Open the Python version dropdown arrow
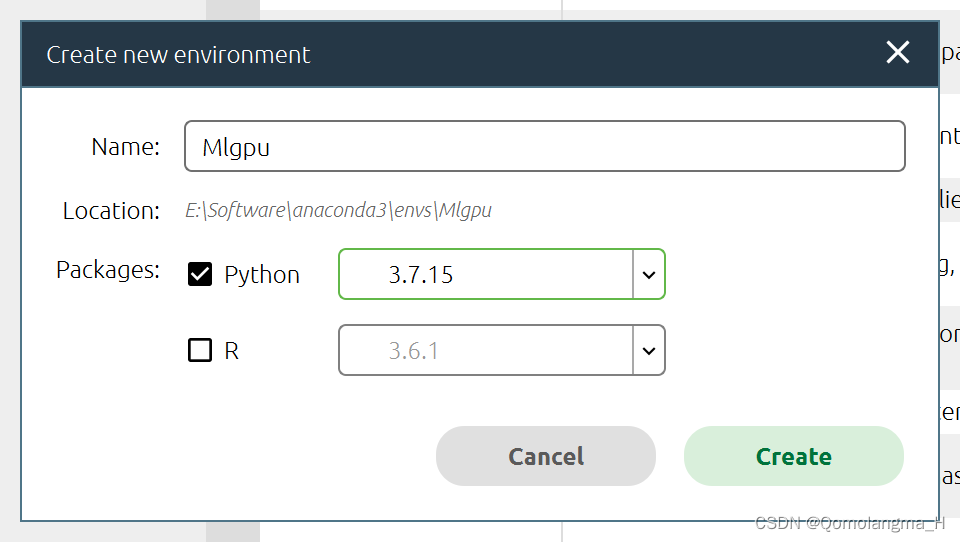This screenshot has height=542, width=960. (649, 274)
